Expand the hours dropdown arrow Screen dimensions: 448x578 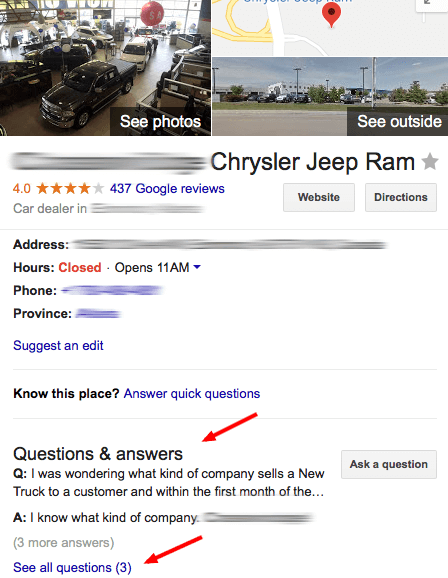197,267
